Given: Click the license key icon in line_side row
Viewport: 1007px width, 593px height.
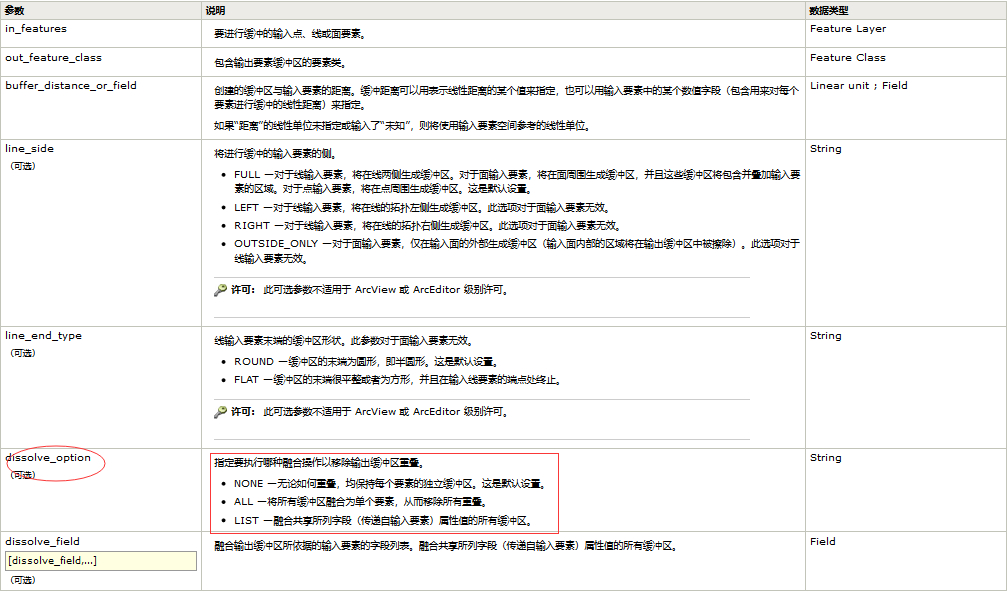Looking at the screenshot, I should pyautogui.click(x=219, y=290).
